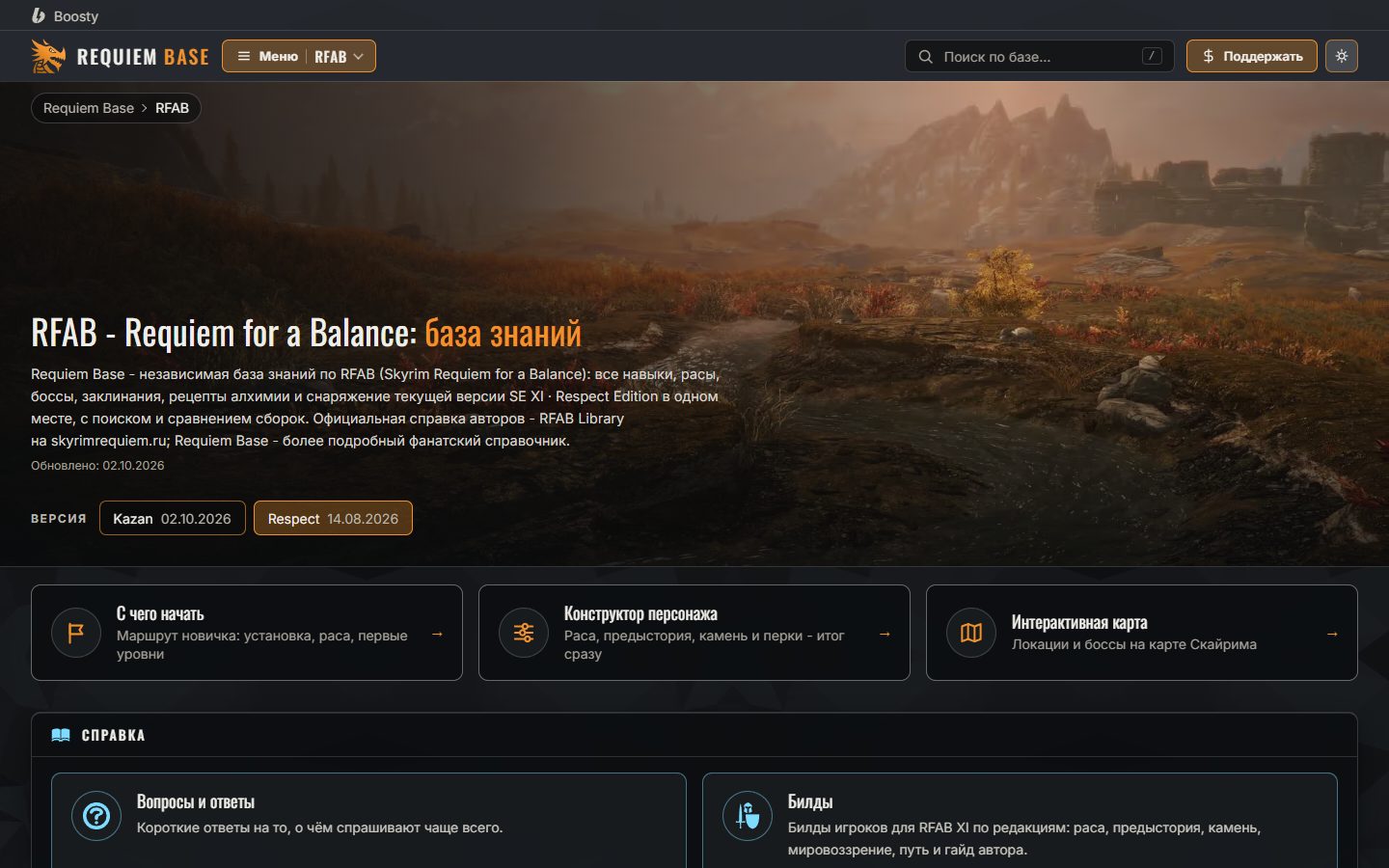The width and height of the screenshot is (1389, 868).
Task: Click the RFAB breadcrumb item
Action: (x=173, y=108)
